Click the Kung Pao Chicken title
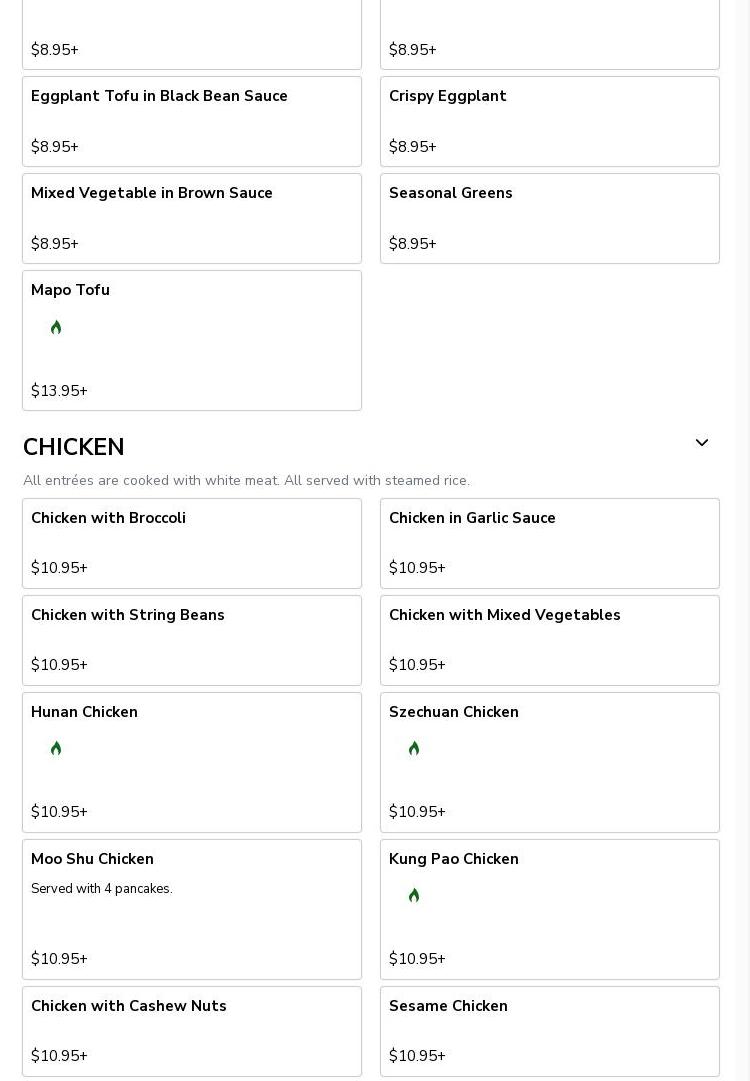Screen dimensions: 750x1081 tap(454, 859)
